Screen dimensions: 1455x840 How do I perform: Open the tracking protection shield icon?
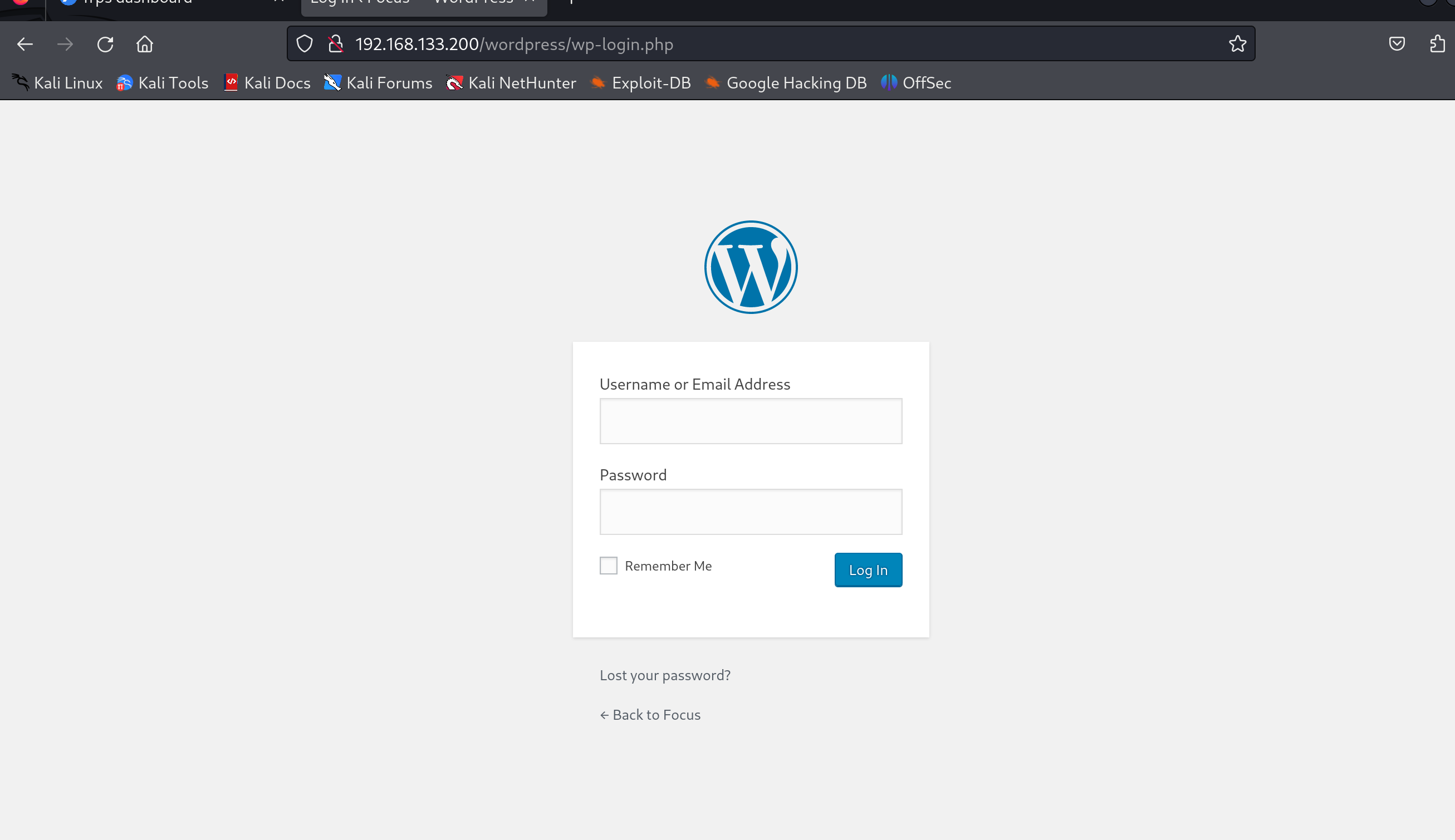pyautogui.click(x=305, y=44)
